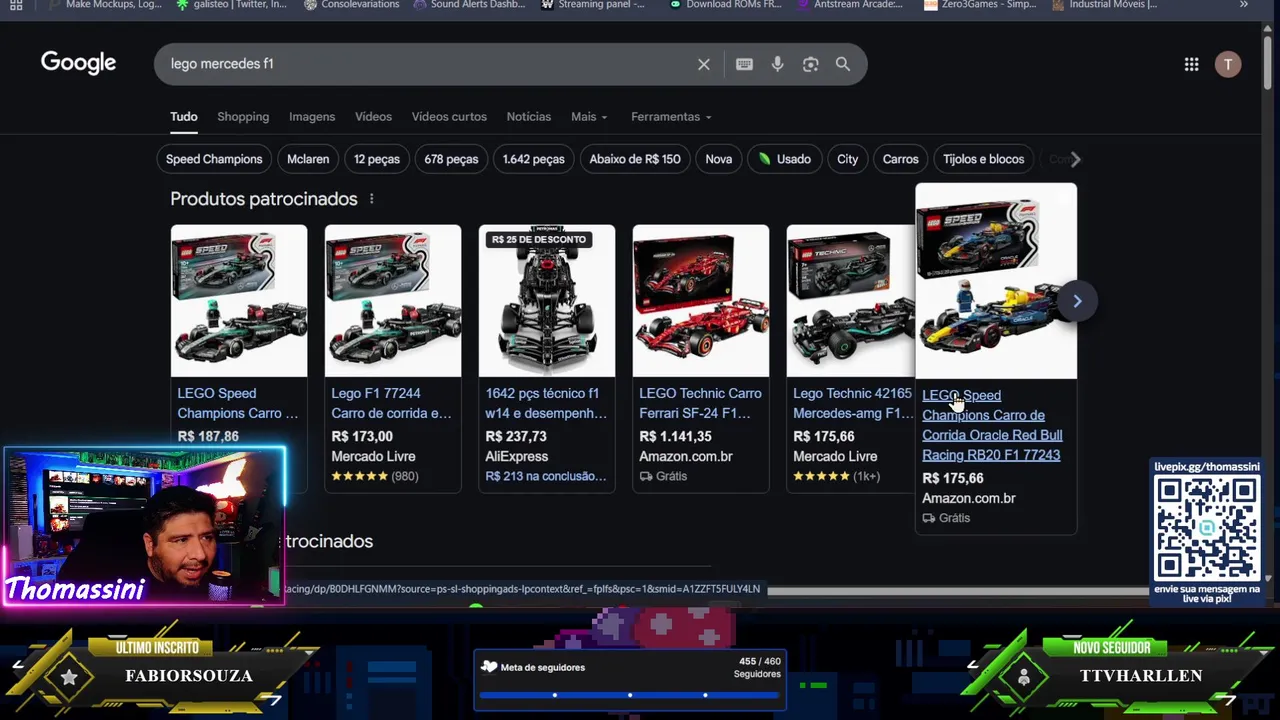Apply the Usado filter chip

pos(785,159)
